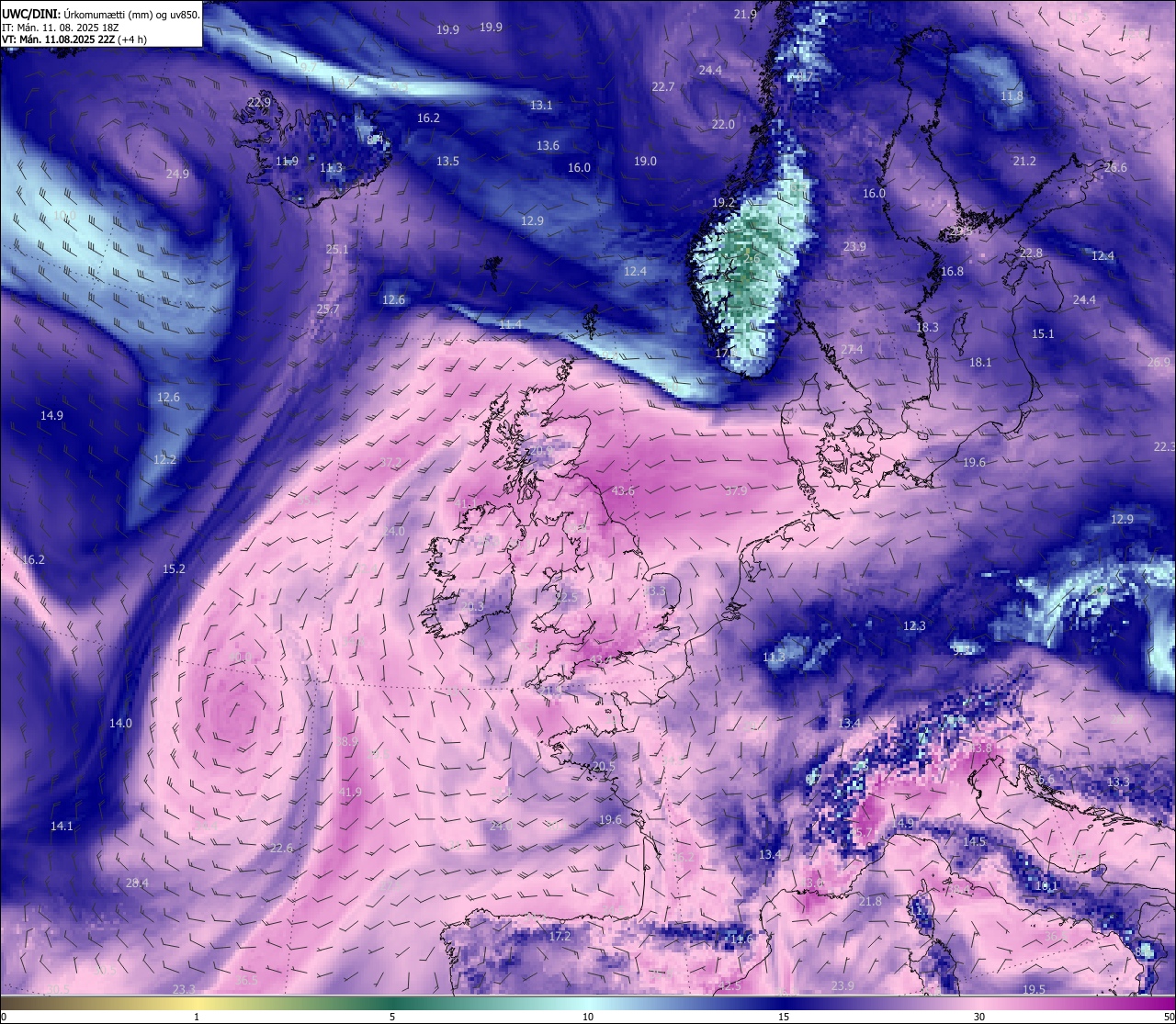Click the 22.9 value at northwest Iceland

pos(259,102)
